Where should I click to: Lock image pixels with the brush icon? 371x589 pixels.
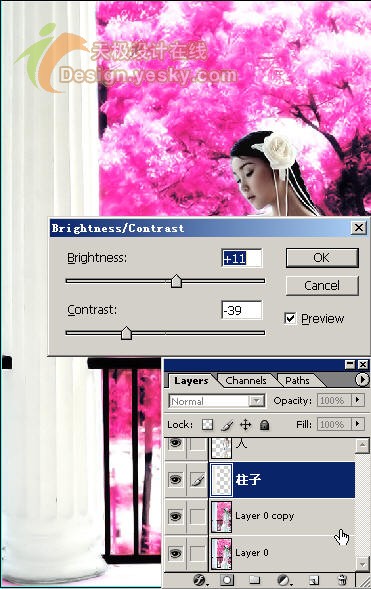click(x=227, y=425)
